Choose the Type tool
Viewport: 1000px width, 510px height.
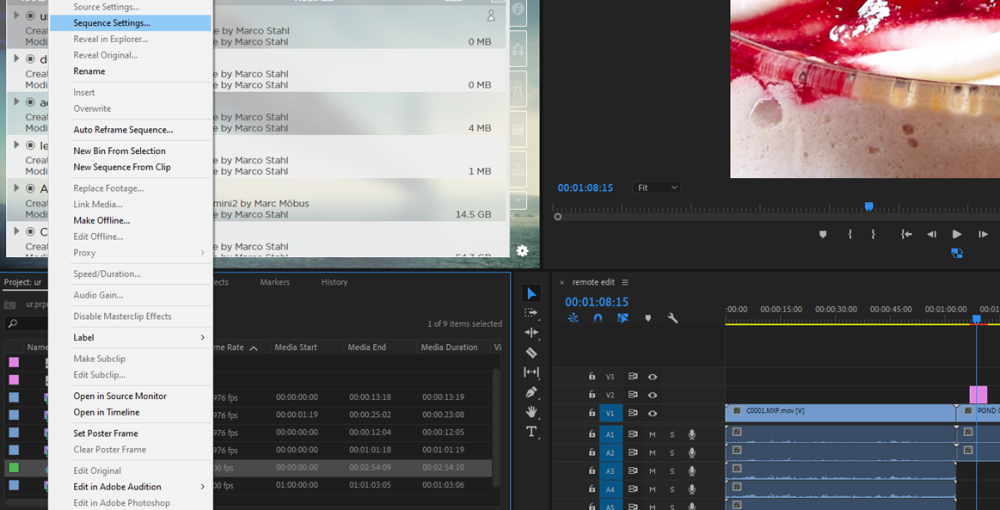click(x=531, y=432)
